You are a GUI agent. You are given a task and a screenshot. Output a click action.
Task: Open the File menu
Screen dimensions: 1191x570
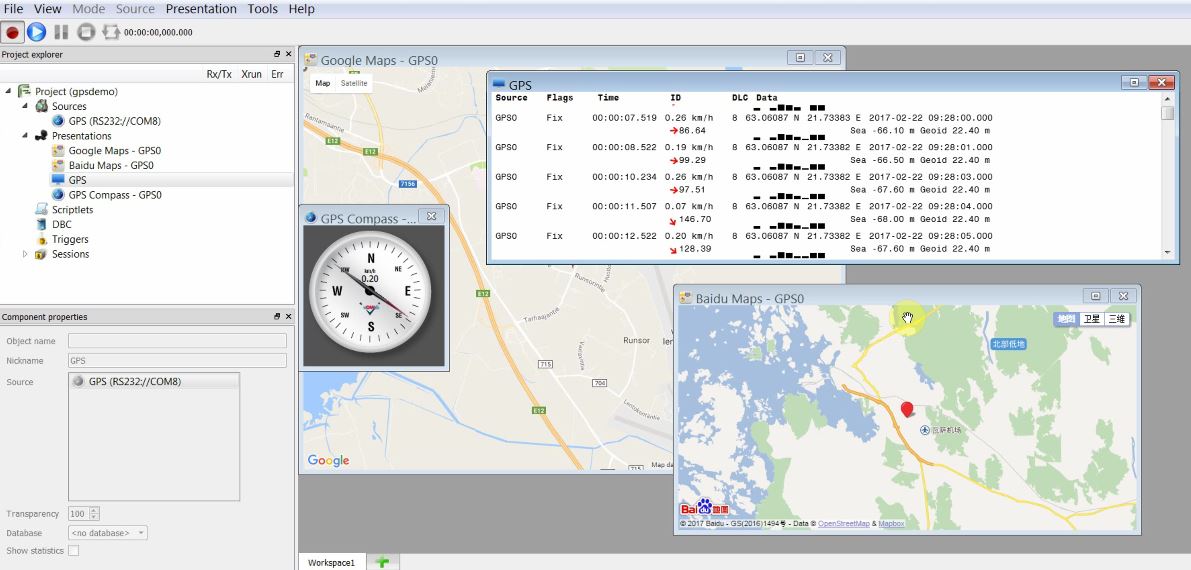(14, 9)
